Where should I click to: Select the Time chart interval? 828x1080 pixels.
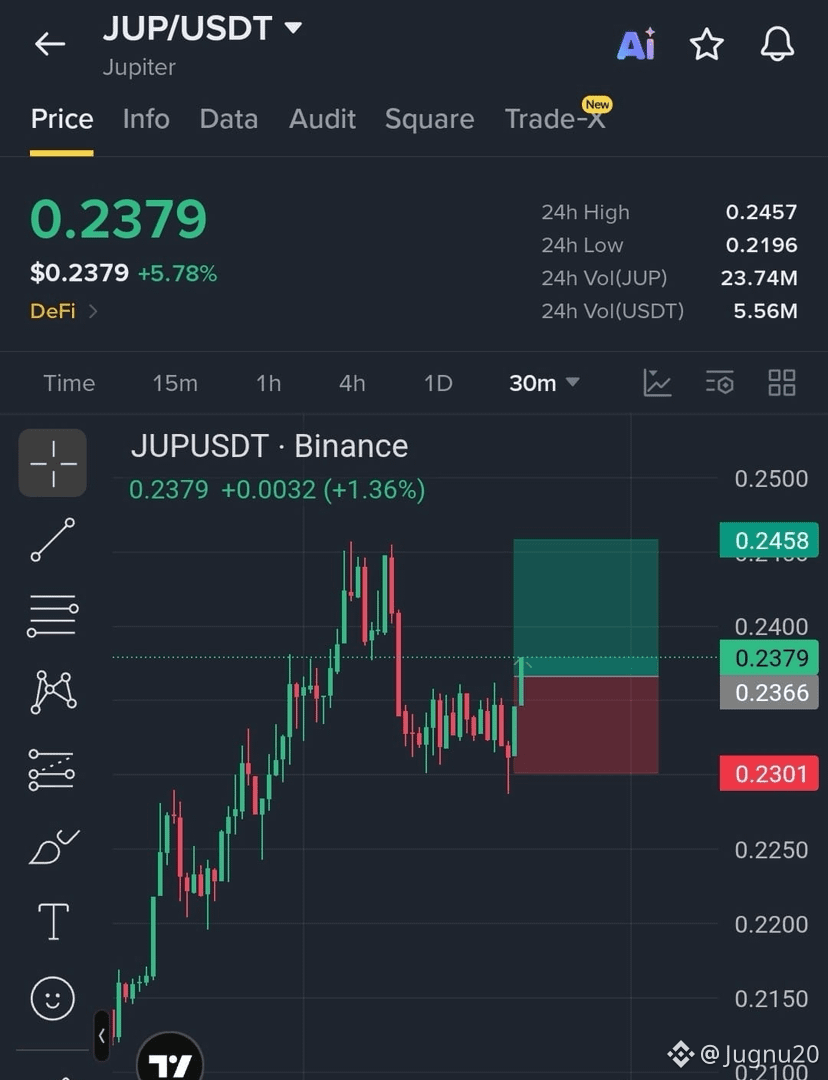point(69,383)
